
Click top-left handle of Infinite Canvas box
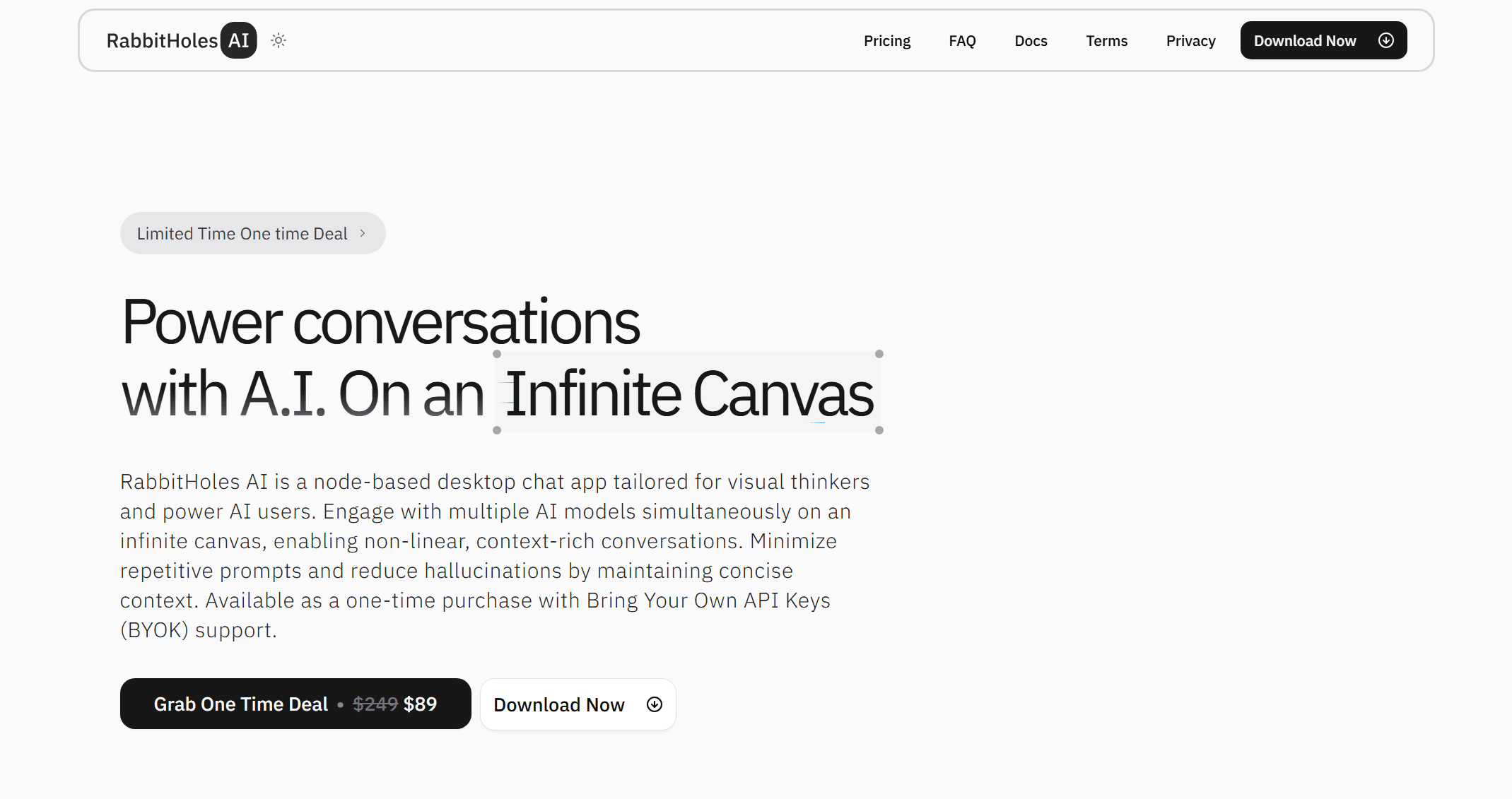497,354
